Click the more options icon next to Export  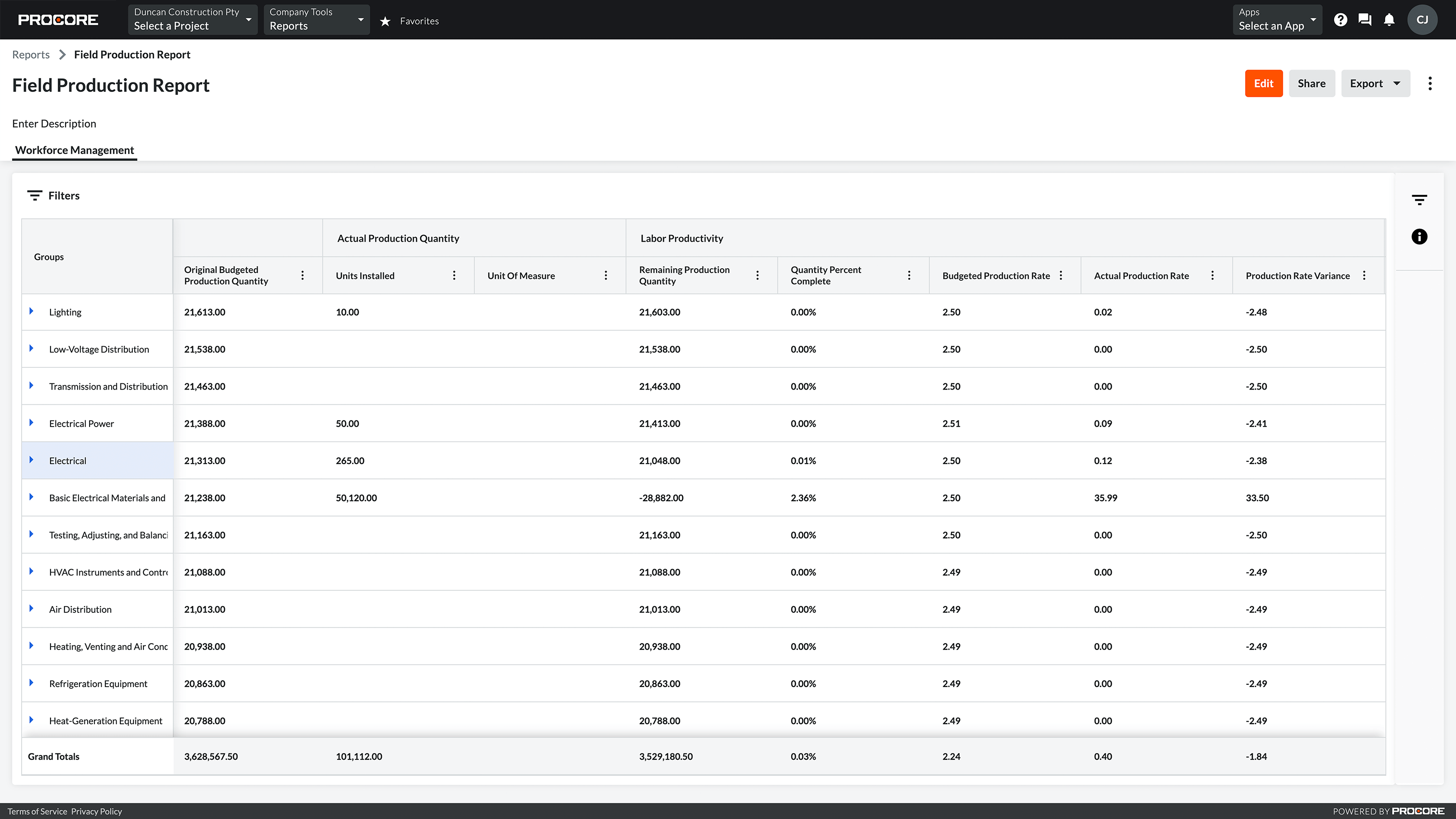pyautogui.click(x=1431, y=83)
